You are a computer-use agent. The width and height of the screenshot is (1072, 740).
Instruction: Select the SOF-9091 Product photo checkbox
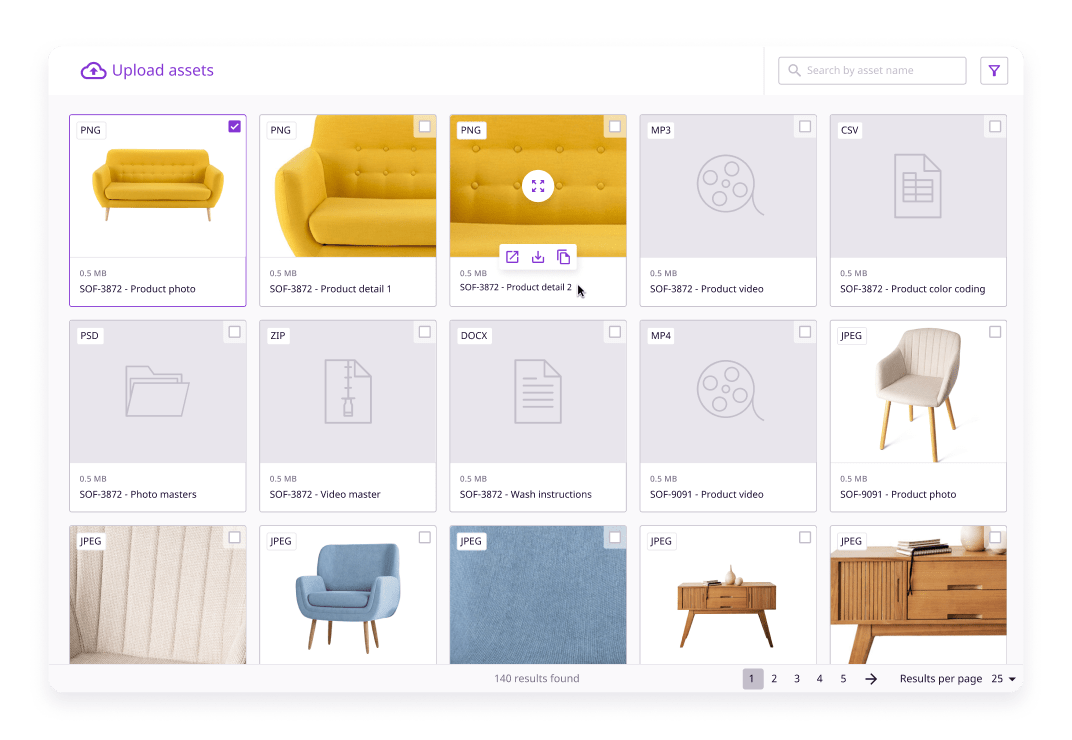995,332
